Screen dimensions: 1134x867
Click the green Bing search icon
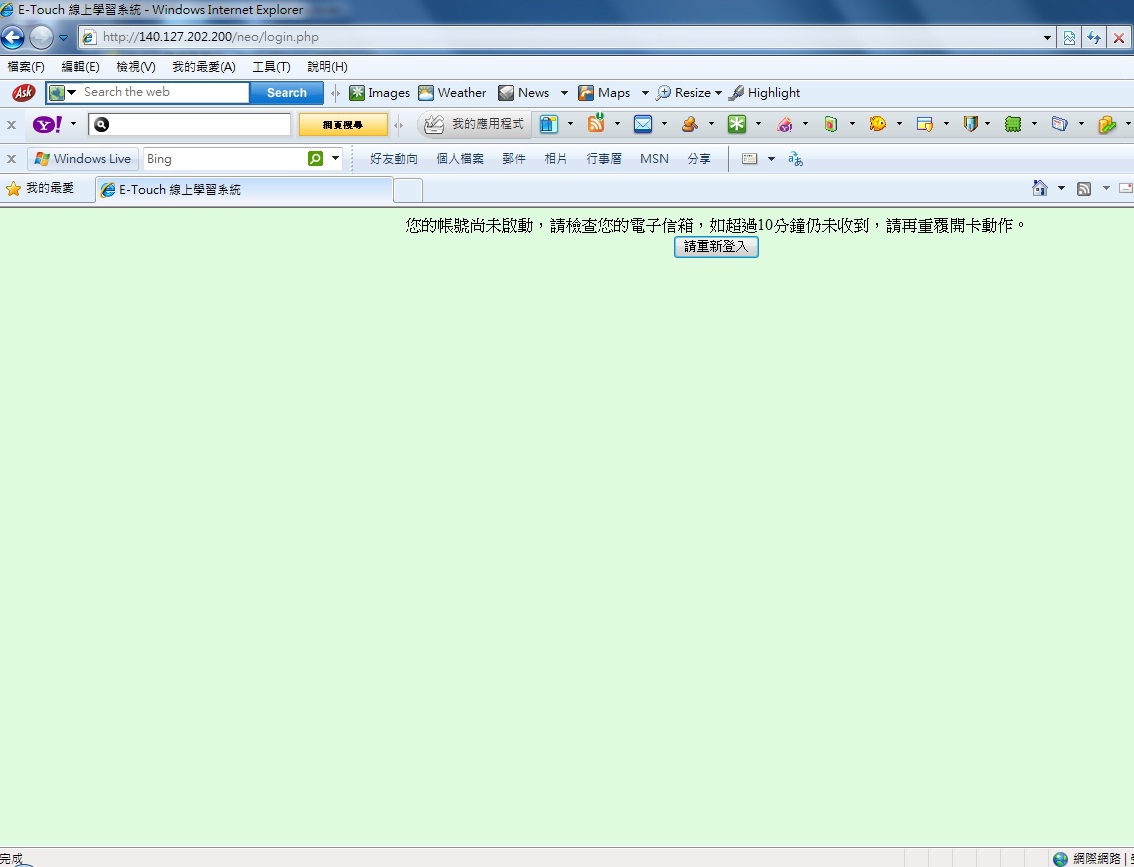[315, 158]
